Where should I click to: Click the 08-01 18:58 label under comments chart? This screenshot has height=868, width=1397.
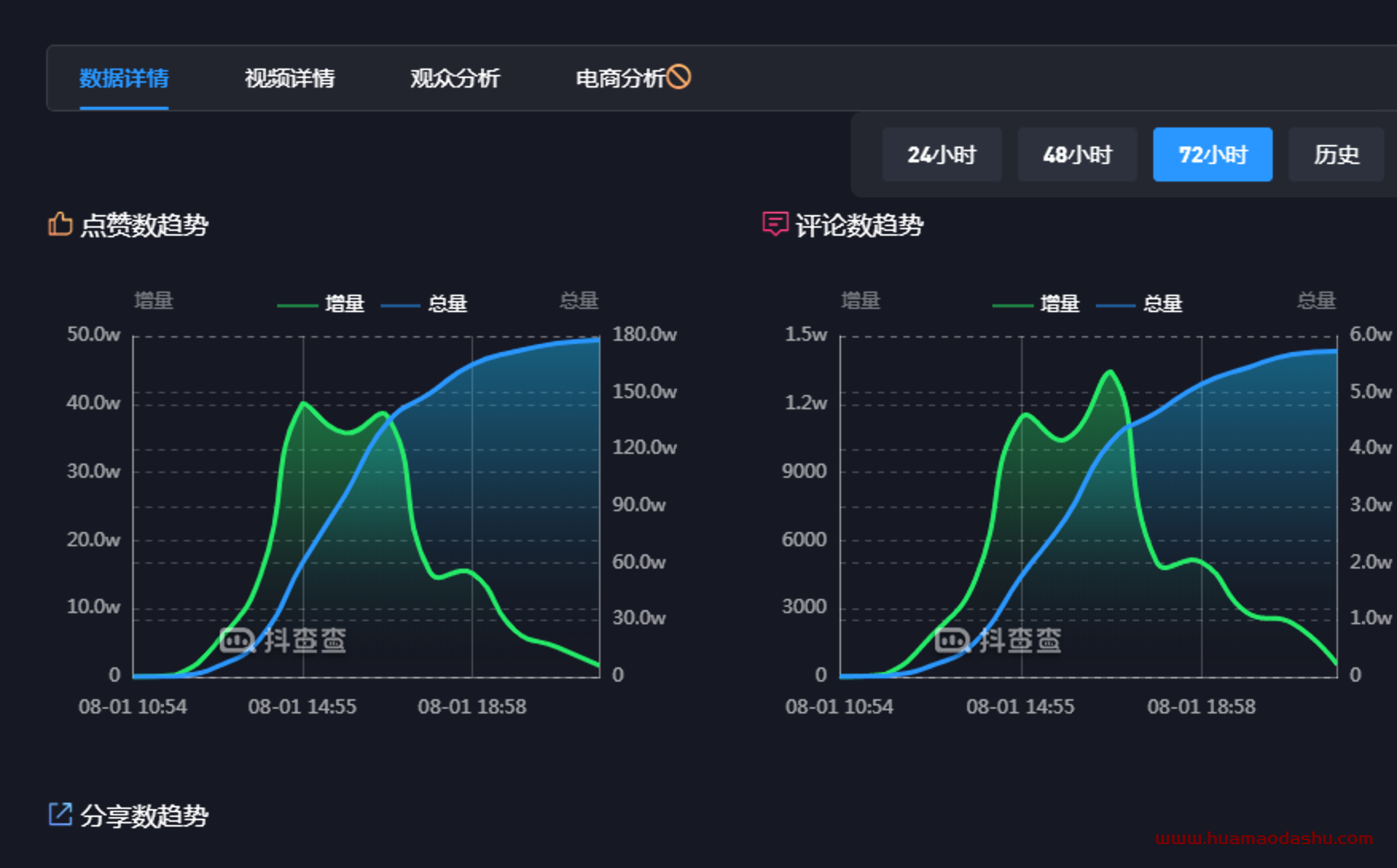[x=1201, y=706]
